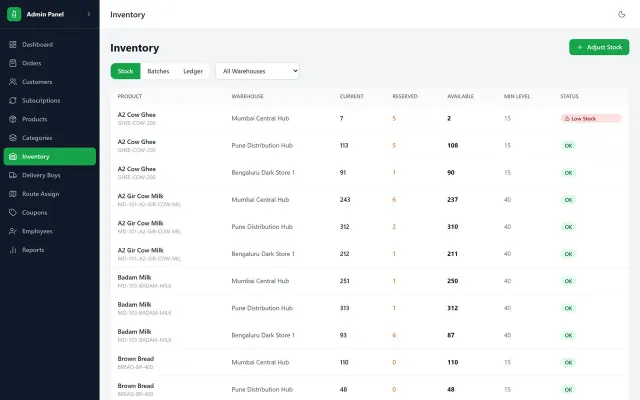Select Brown Bread with current stock 110

[369, 362]
